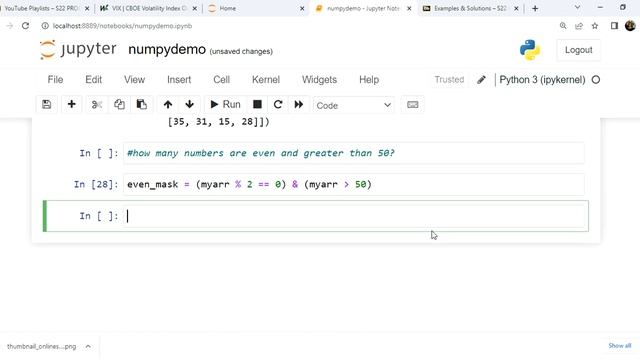The image size is (640, 360).
Task: Move selected cell down arrow
Action: tap(189, 104)
